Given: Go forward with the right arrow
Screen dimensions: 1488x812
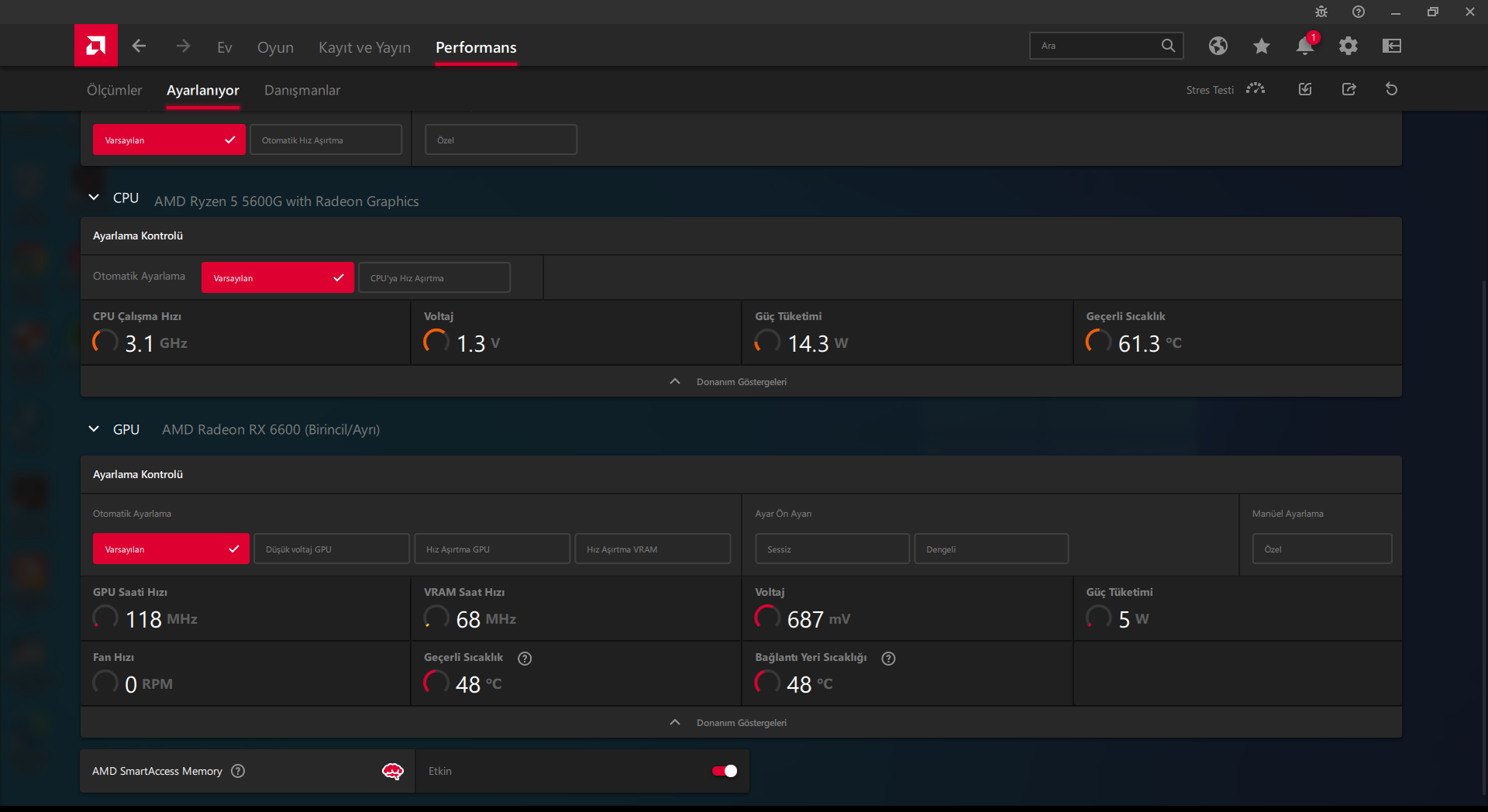Looking at the screenshot, I should (x=183, y=46).
